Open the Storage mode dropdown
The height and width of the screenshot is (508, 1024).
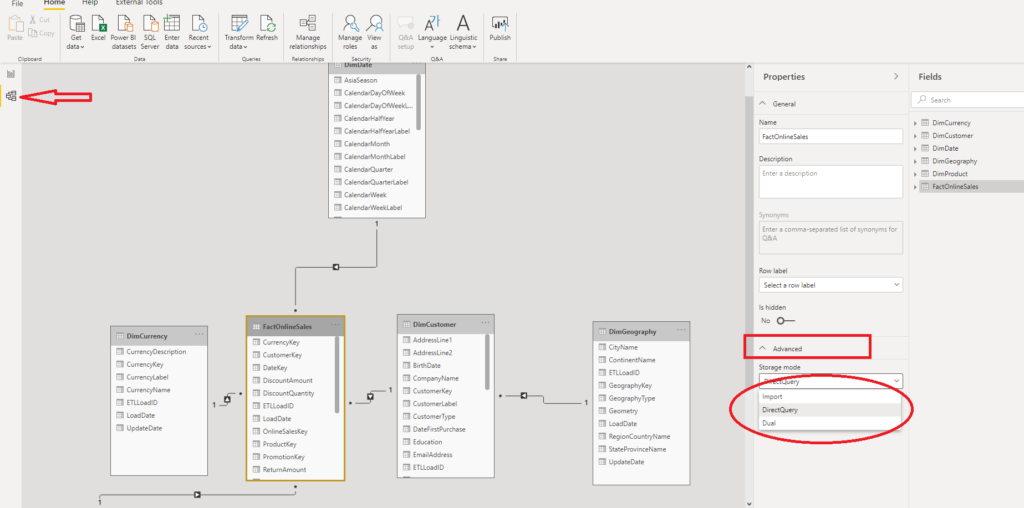click(x=831, y=381)
